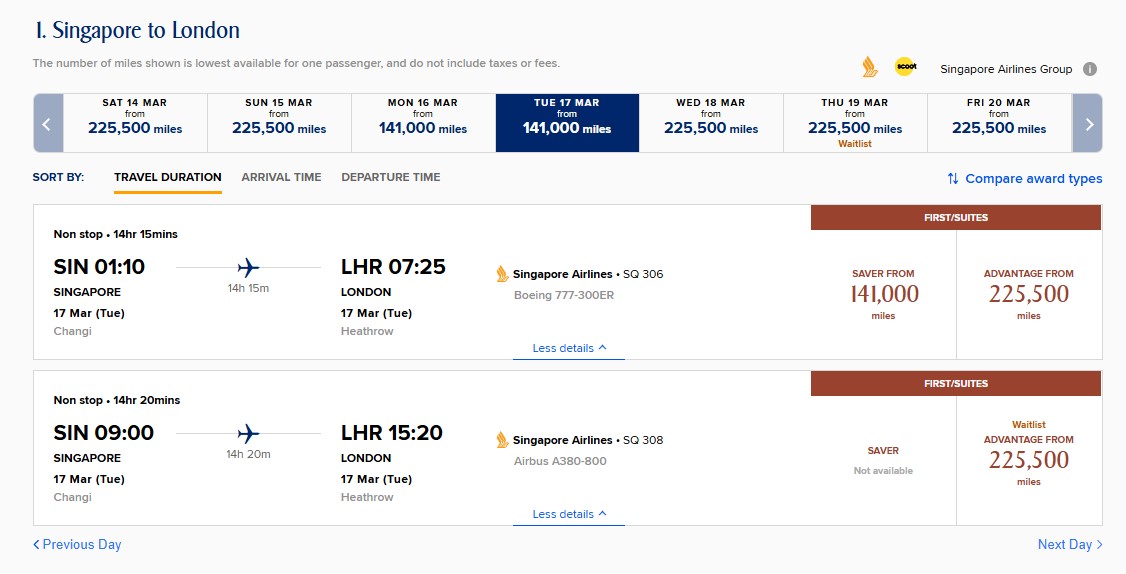Click the Singapore Airlines logo beside SQ 306
Screen dimensions: 1126x574
coord(503,274)
